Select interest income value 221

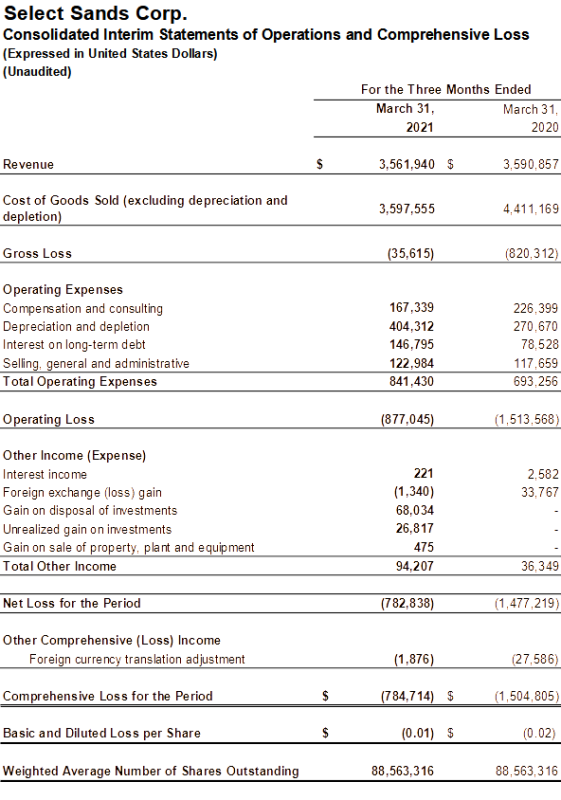[424, 473]
